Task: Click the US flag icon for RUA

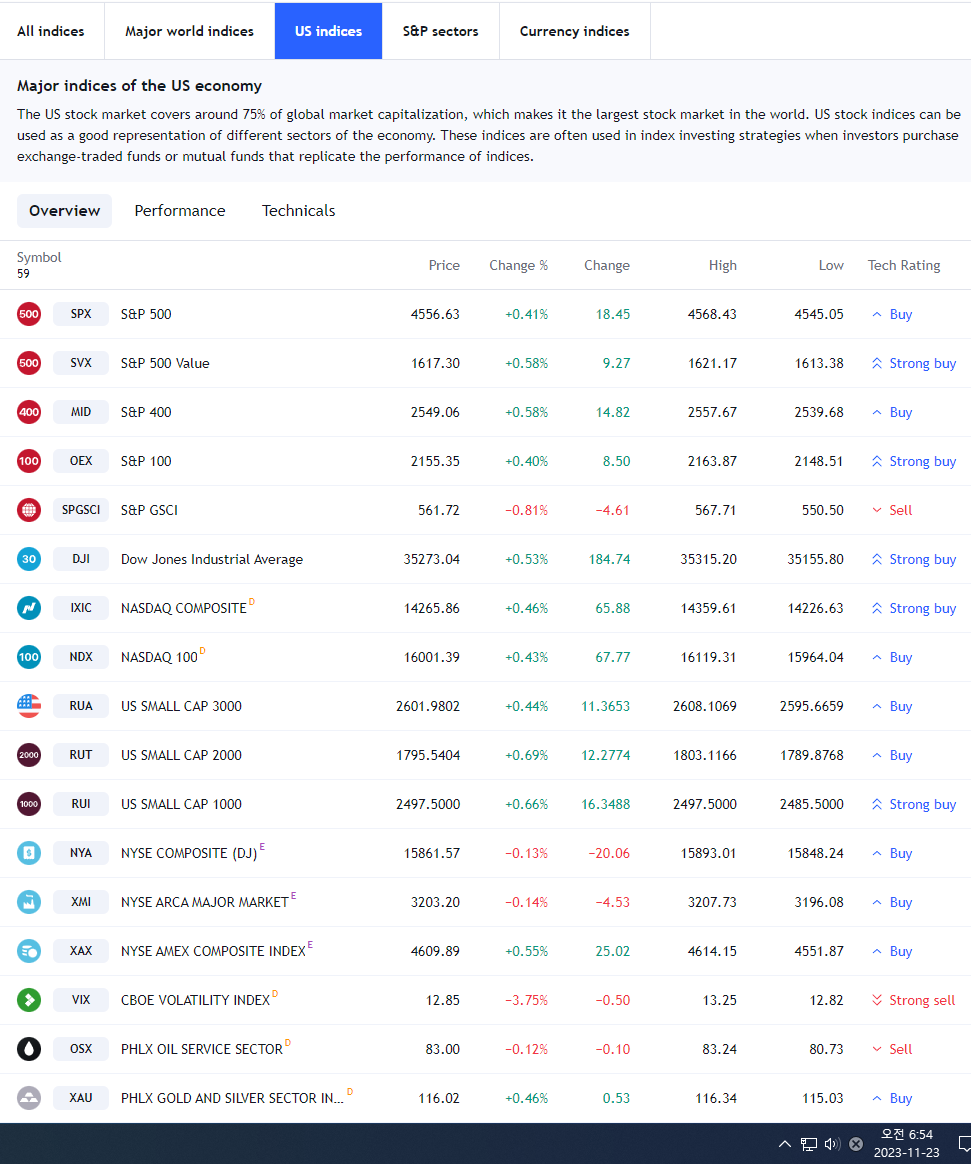Action: coord(29,706)
